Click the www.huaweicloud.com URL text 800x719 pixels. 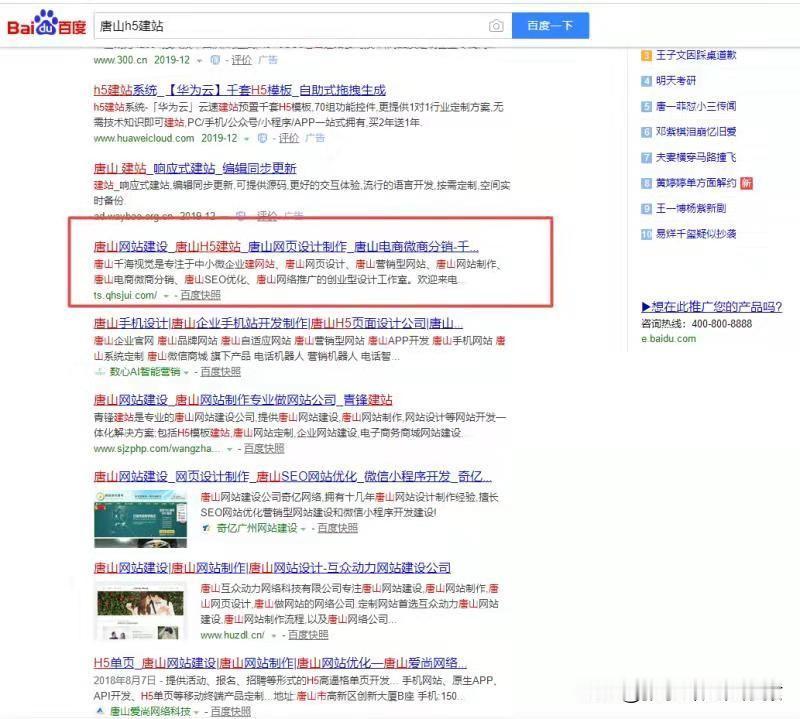click(x=144, y=138)
